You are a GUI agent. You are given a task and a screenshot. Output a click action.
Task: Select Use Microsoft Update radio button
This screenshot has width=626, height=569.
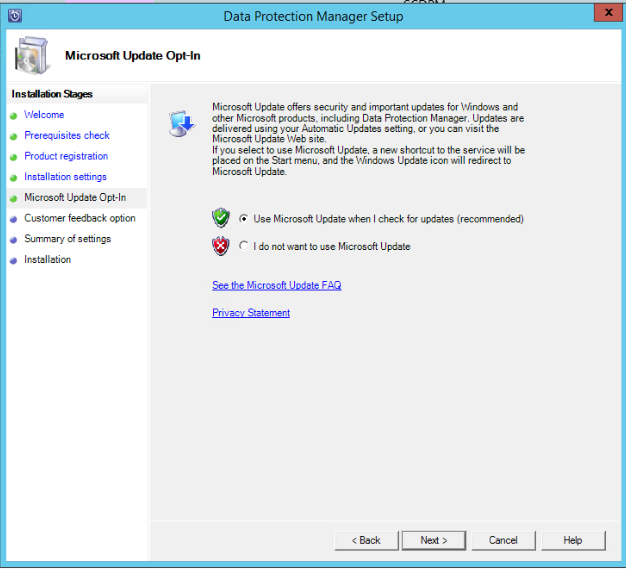(x=244, y=219)
